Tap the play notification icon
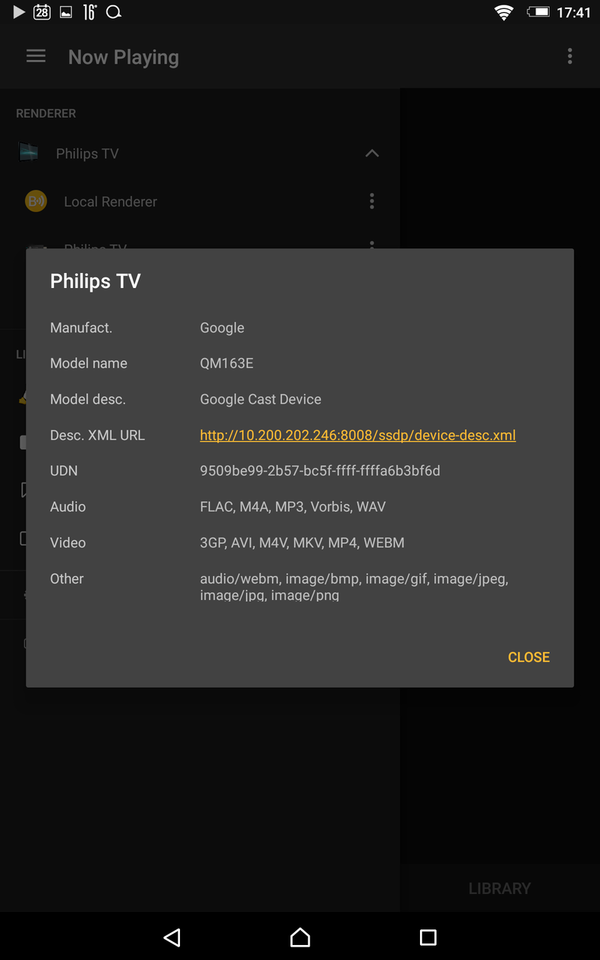Image resolution: width=600 pixels, height=960 pixels. (19, 12)
